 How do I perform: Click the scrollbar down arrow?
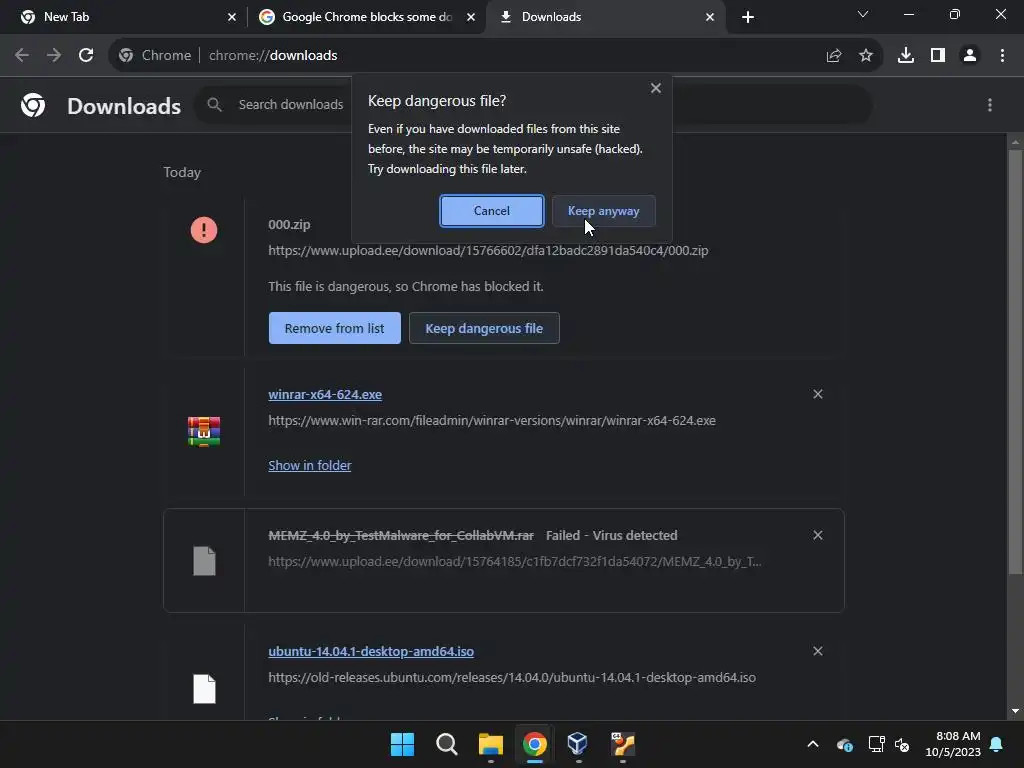point(1015,711)
